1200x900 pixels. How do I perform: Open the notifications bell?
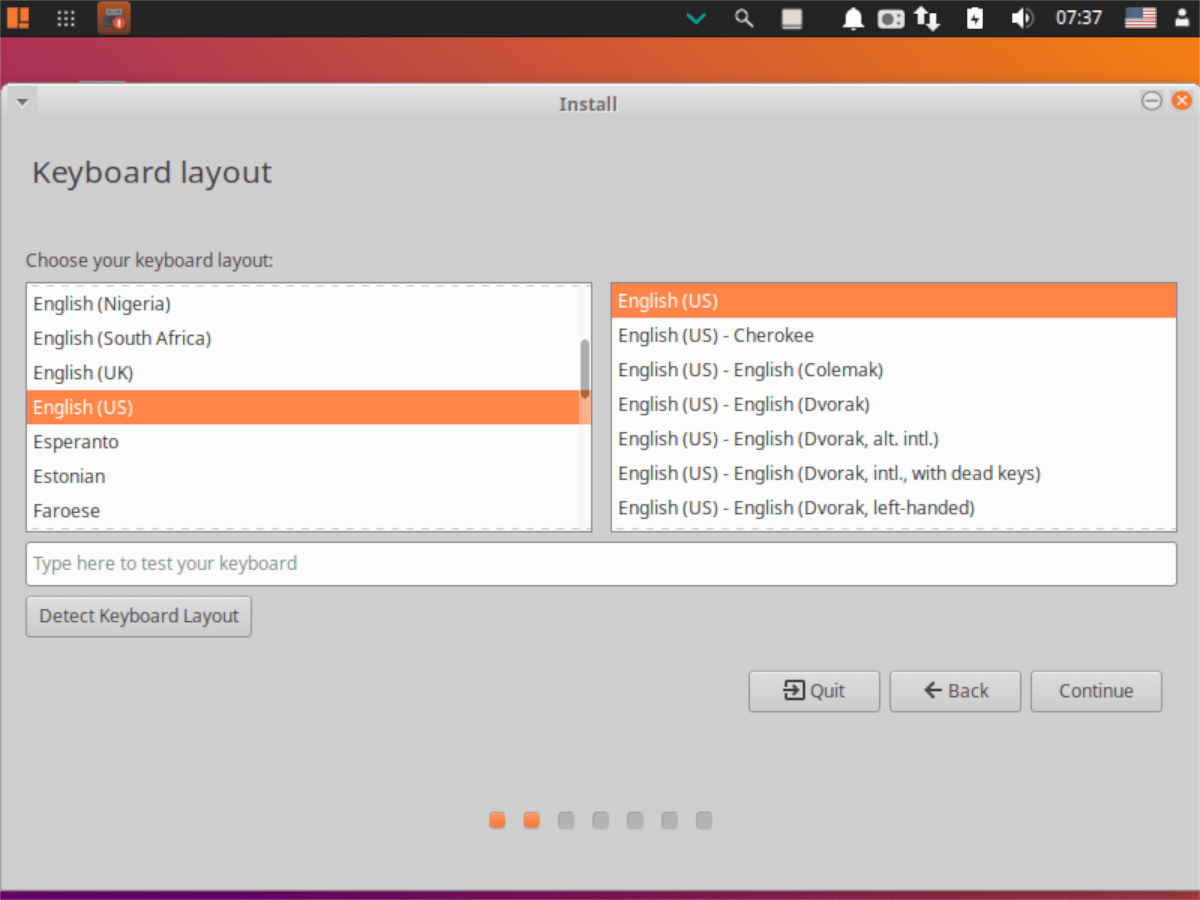tap(853, 18)
